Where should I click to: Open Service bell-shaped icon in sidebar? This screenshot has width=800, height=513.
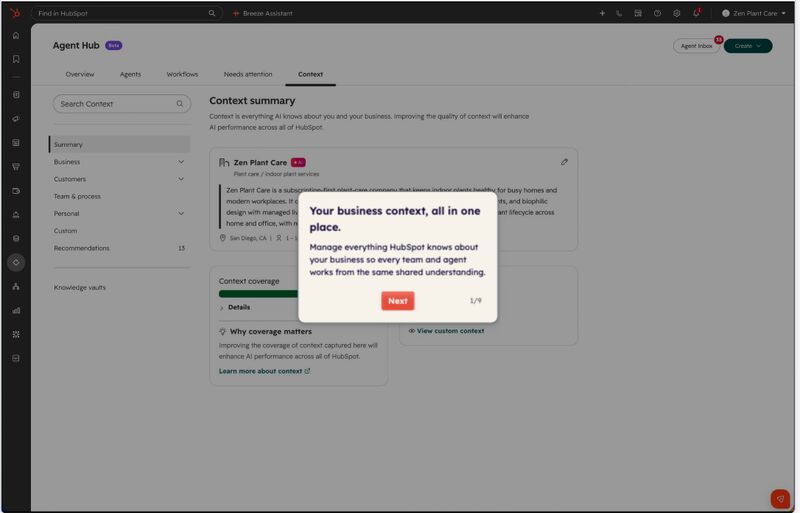[x=16, y=215]
